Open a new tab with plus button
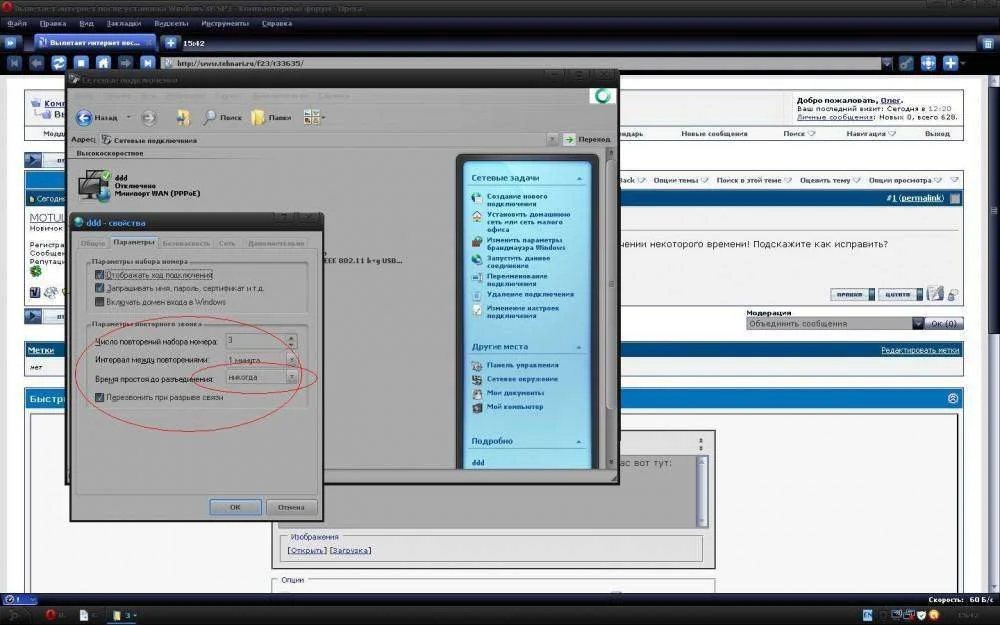This screenshot has width=1000, height=625. 170,43
